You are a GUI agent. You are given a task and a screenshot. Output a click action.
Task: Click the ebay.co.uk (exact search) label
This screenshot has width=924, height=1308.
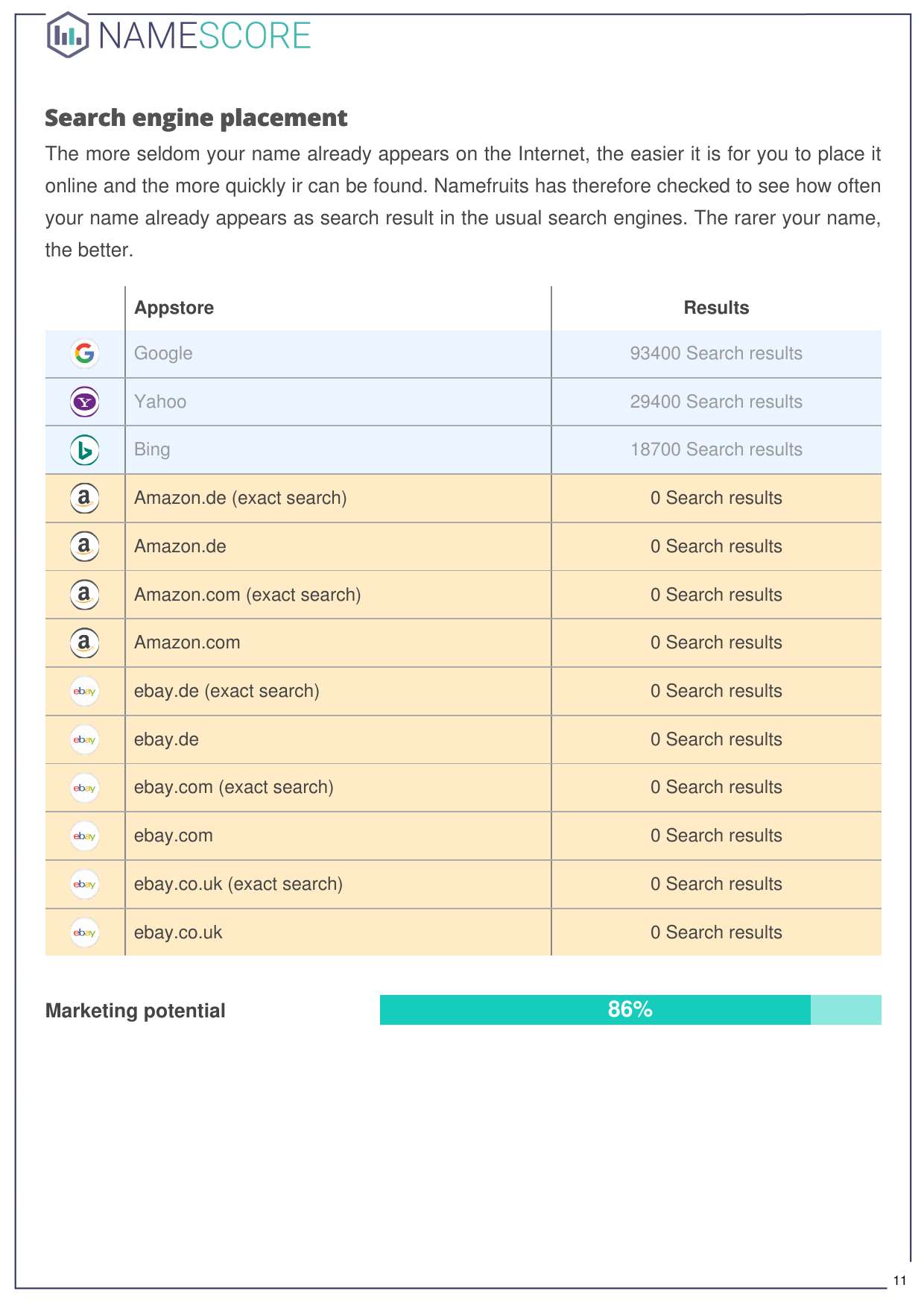pos(238,884)
